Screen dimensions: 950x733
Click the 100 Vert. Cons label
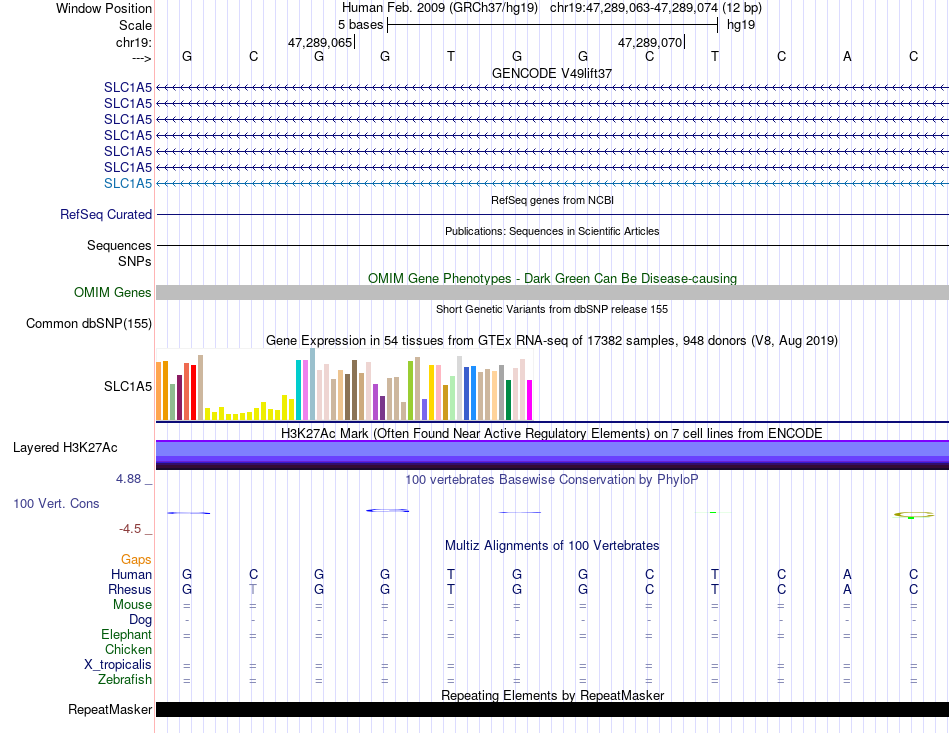pos(56,503)
